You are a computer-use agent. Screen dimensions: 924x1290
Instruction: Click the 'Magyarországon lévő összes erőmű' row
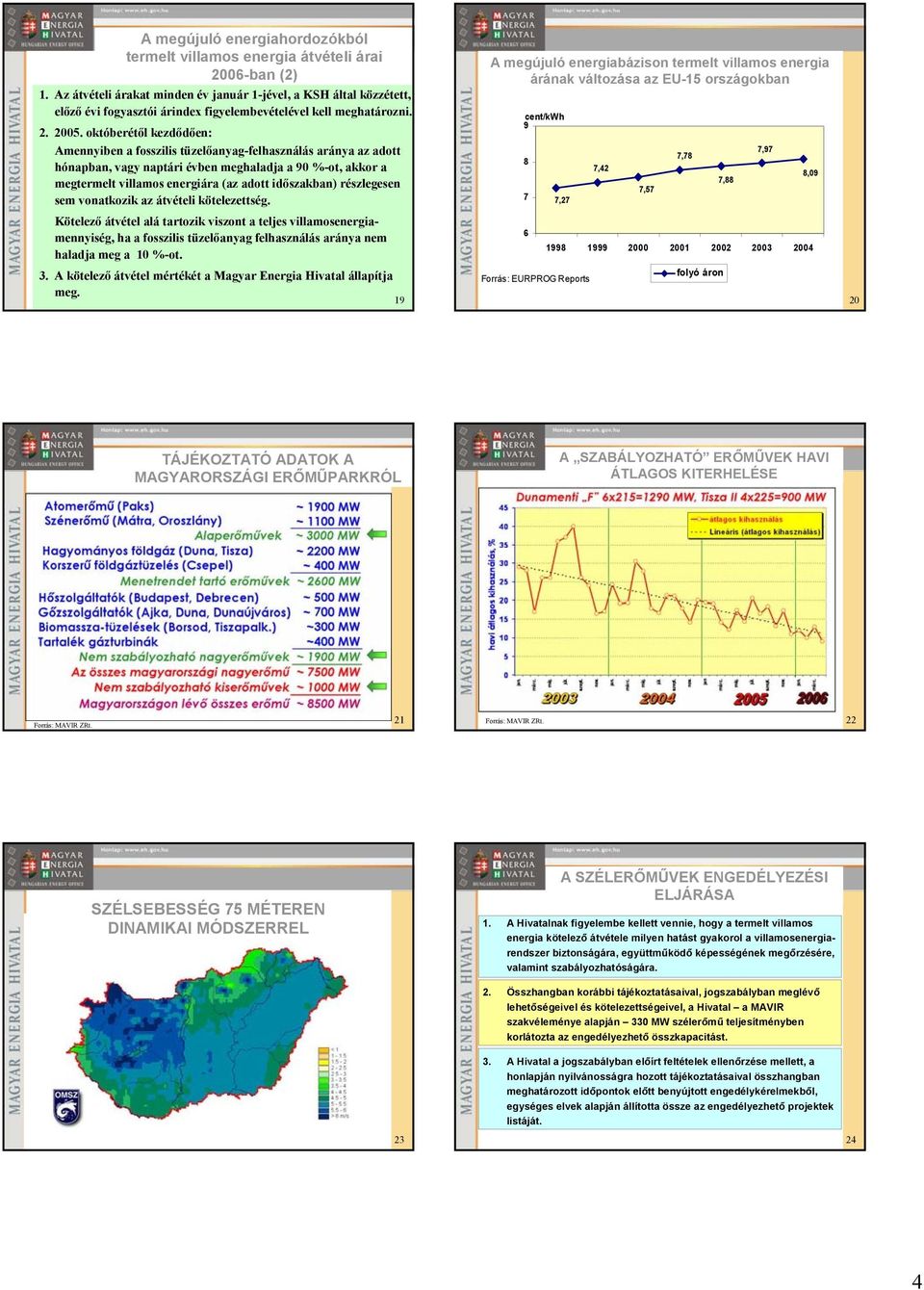(x=219, y=704)
